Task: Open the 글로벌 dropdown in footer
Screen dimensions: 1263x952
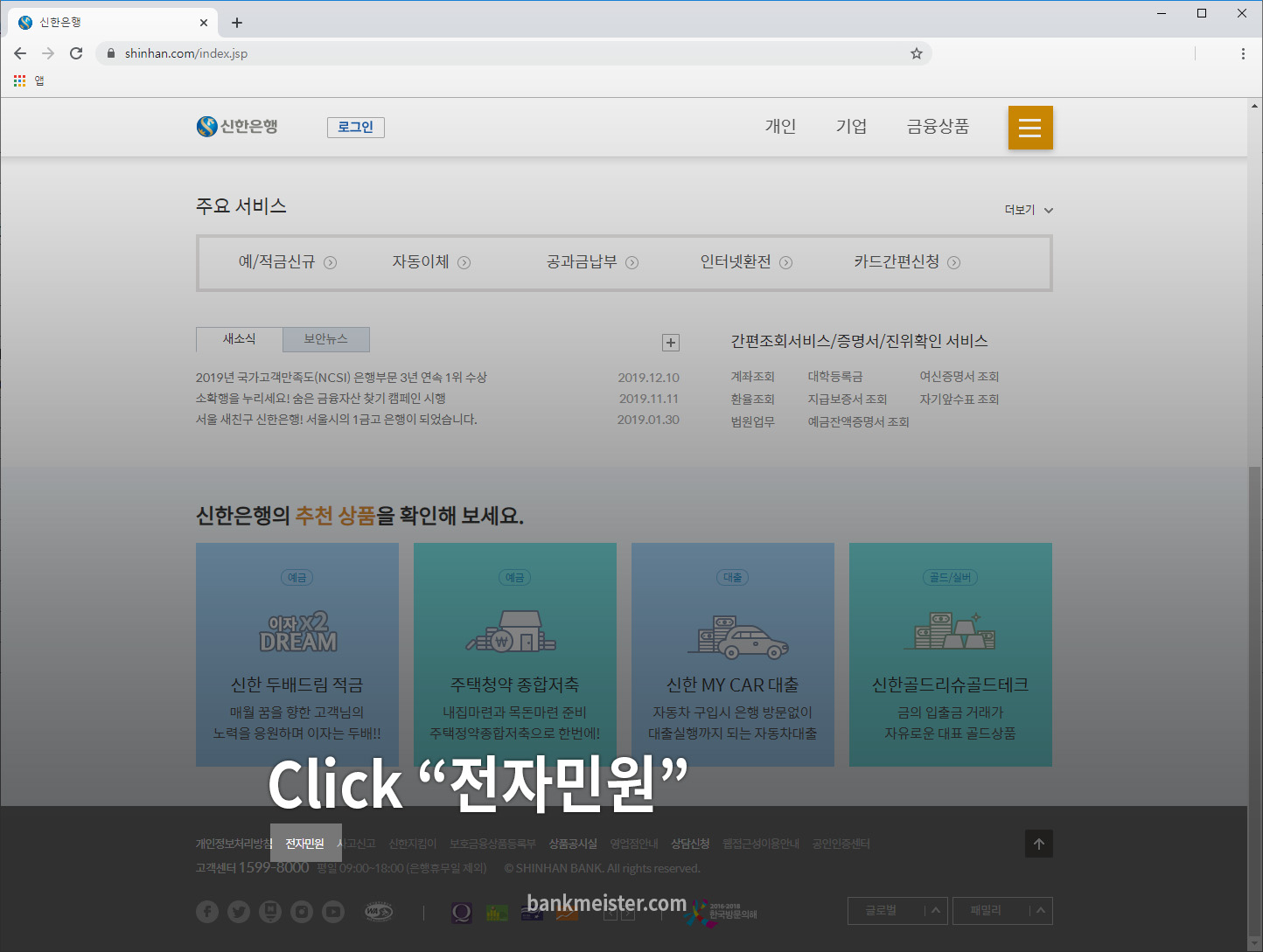Action: 897,911
